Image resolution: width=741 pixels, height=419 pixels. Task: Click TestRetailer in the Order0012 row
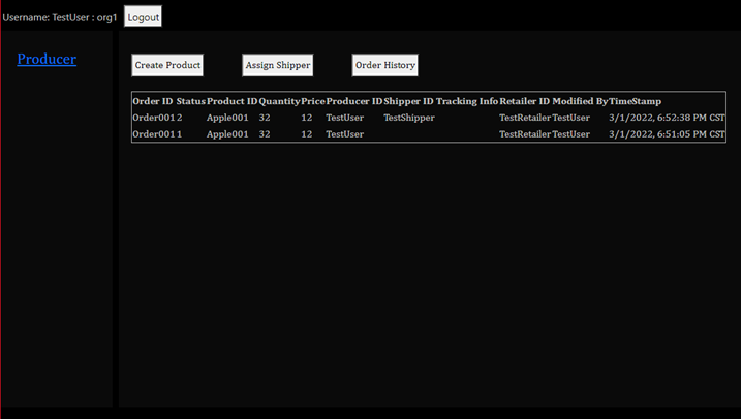click(x=525, y=118)
